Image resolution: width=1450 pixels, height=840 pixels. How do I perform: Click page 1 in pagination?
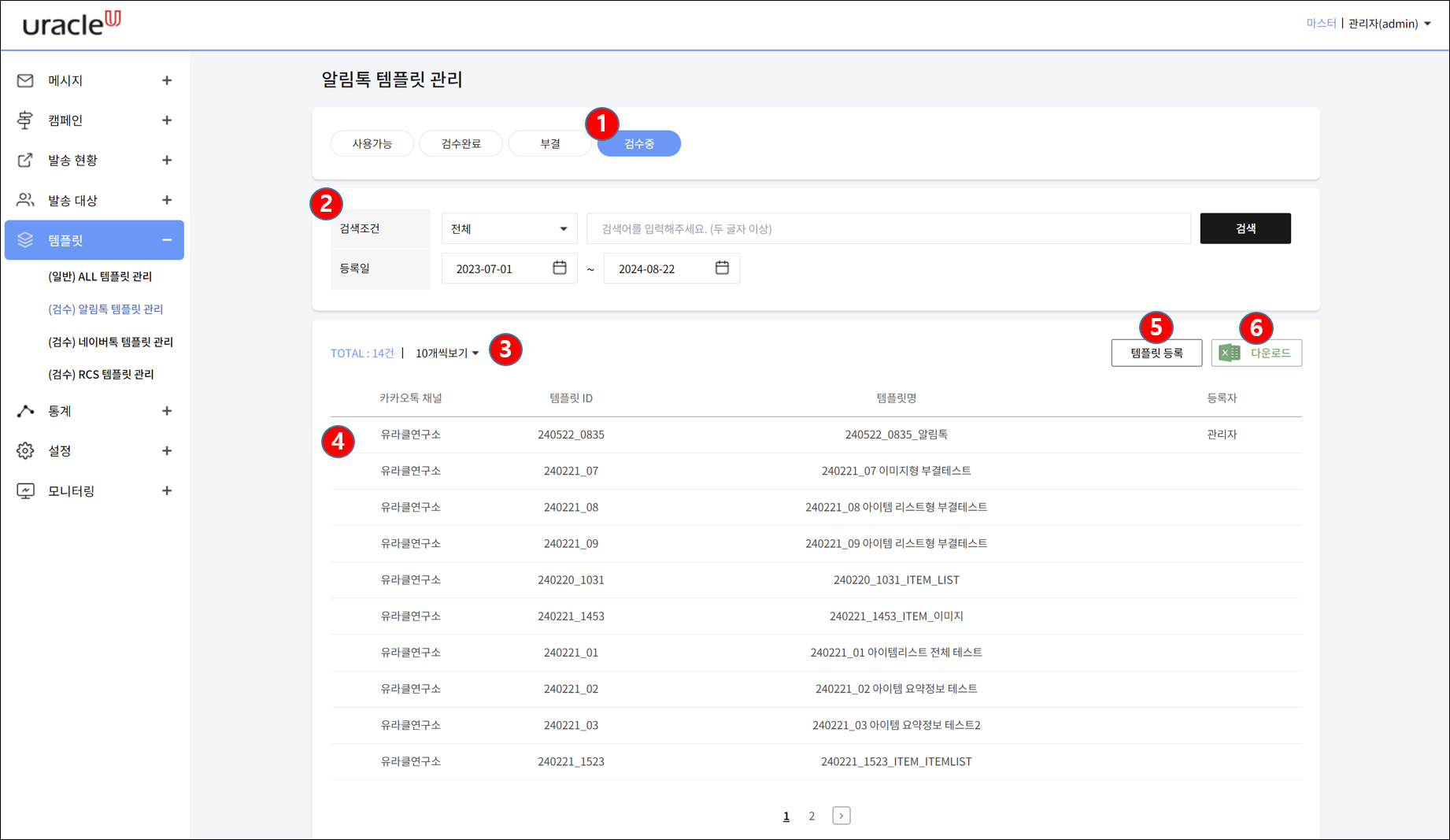tap(786, 816)
